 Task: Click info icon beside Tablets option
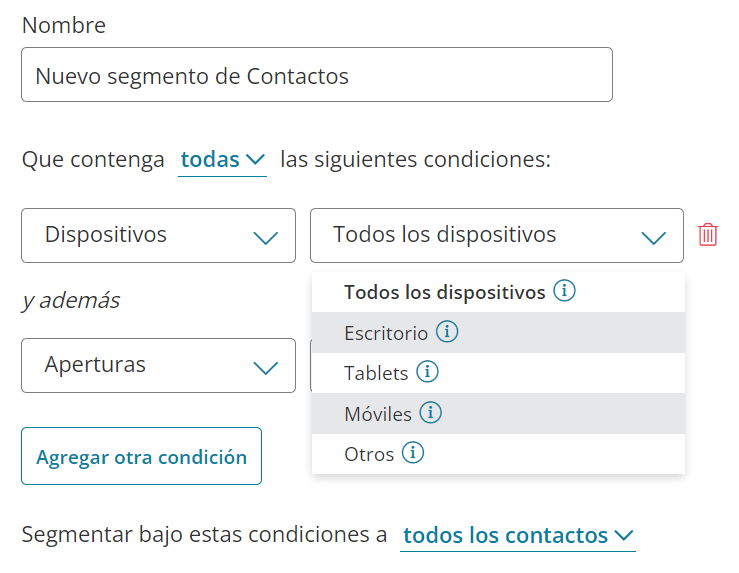pos(428,372)
